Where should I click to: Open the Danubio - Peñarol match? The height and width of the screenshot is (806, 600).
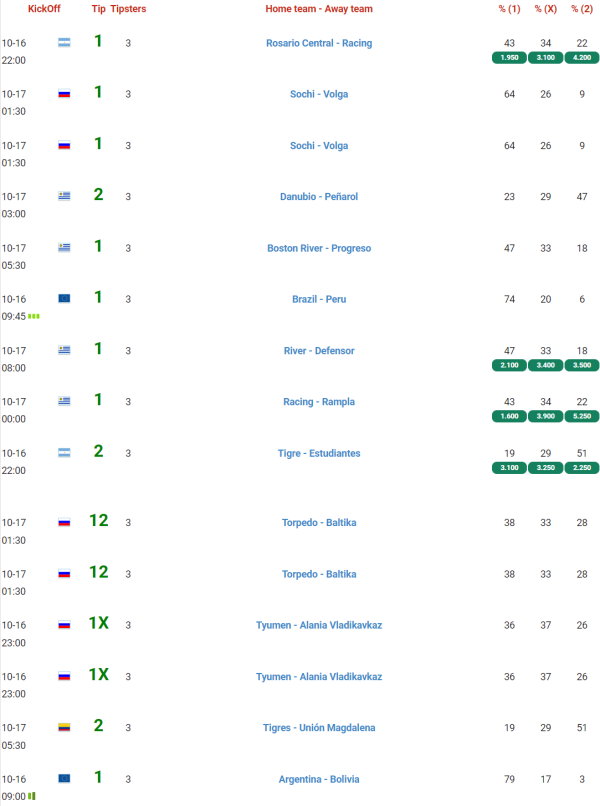(x=319, y=197)
